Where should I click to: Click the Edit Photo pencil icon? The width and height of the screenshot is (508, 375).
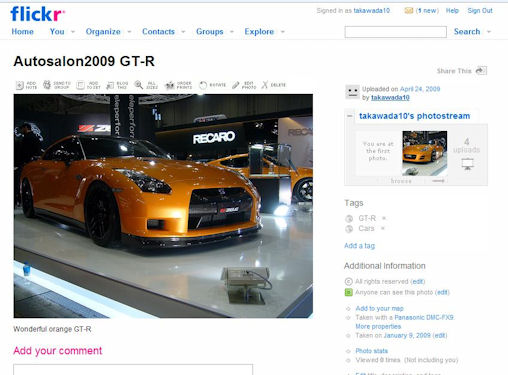tap(235, 85)
